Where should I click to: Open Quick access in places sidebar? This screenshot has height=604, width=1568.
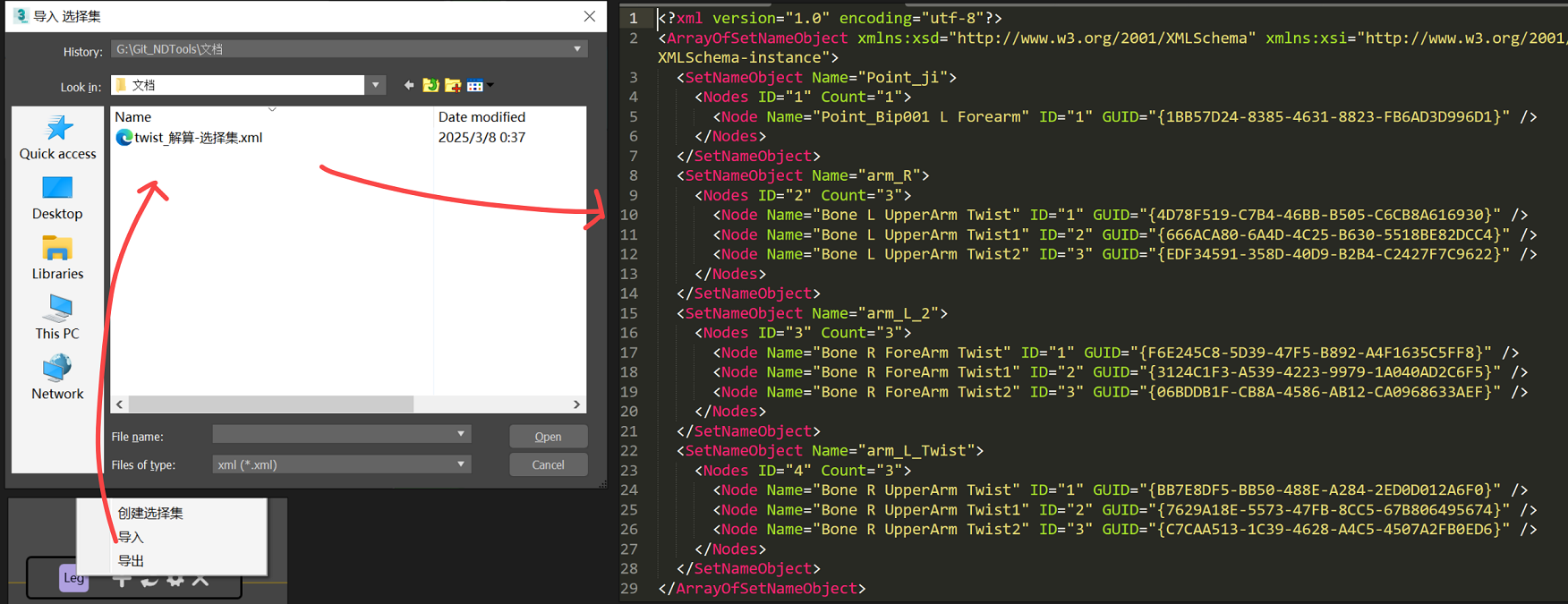(58, 137)
